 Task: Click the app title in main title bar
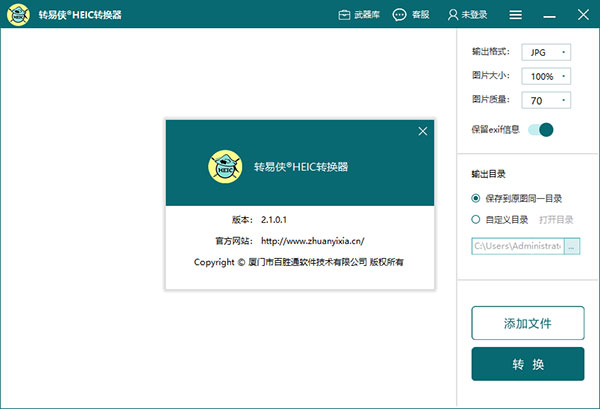coord(80,15)
